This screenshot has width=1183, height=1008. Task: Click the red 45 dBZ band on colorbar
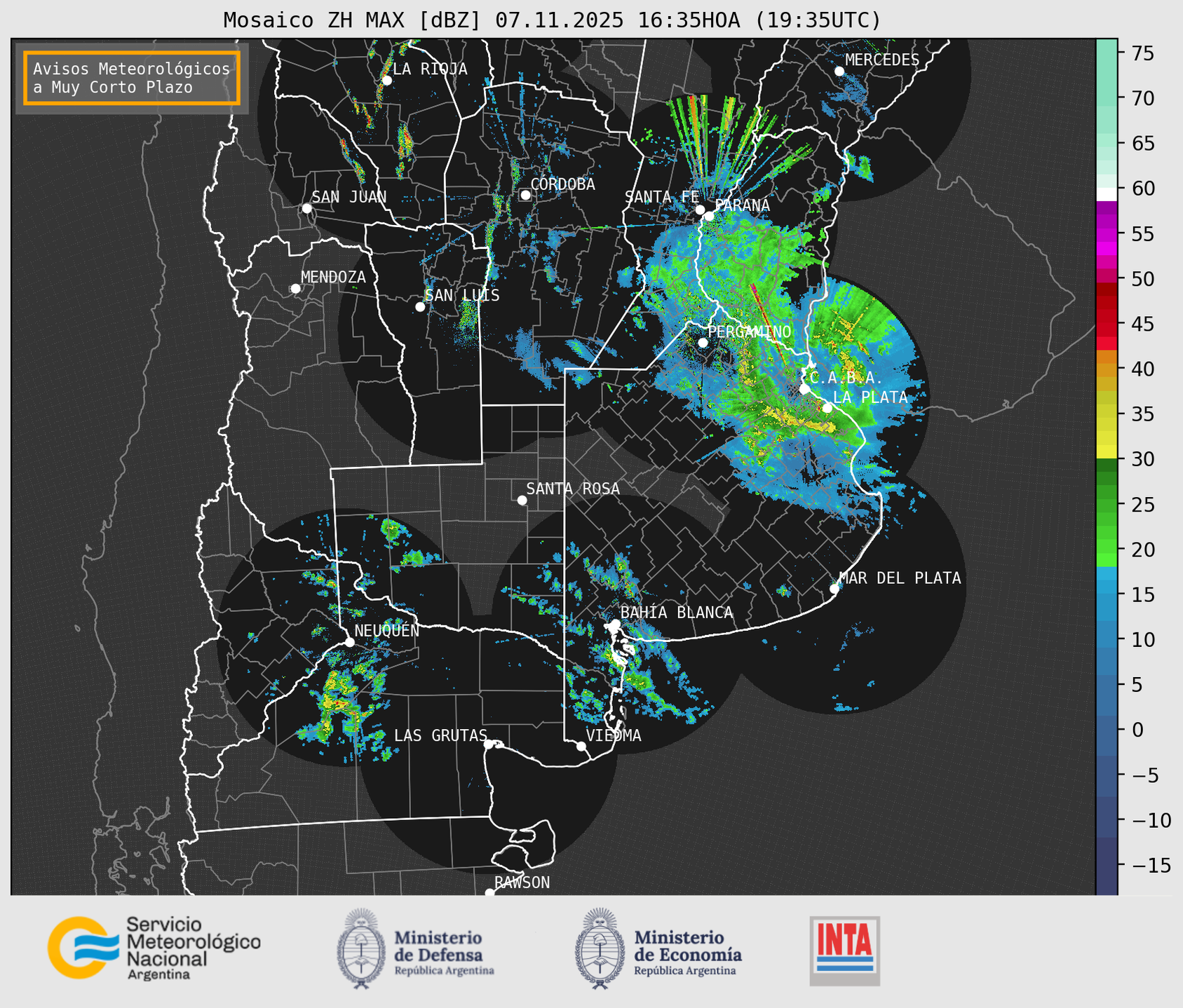[1107, 324]
